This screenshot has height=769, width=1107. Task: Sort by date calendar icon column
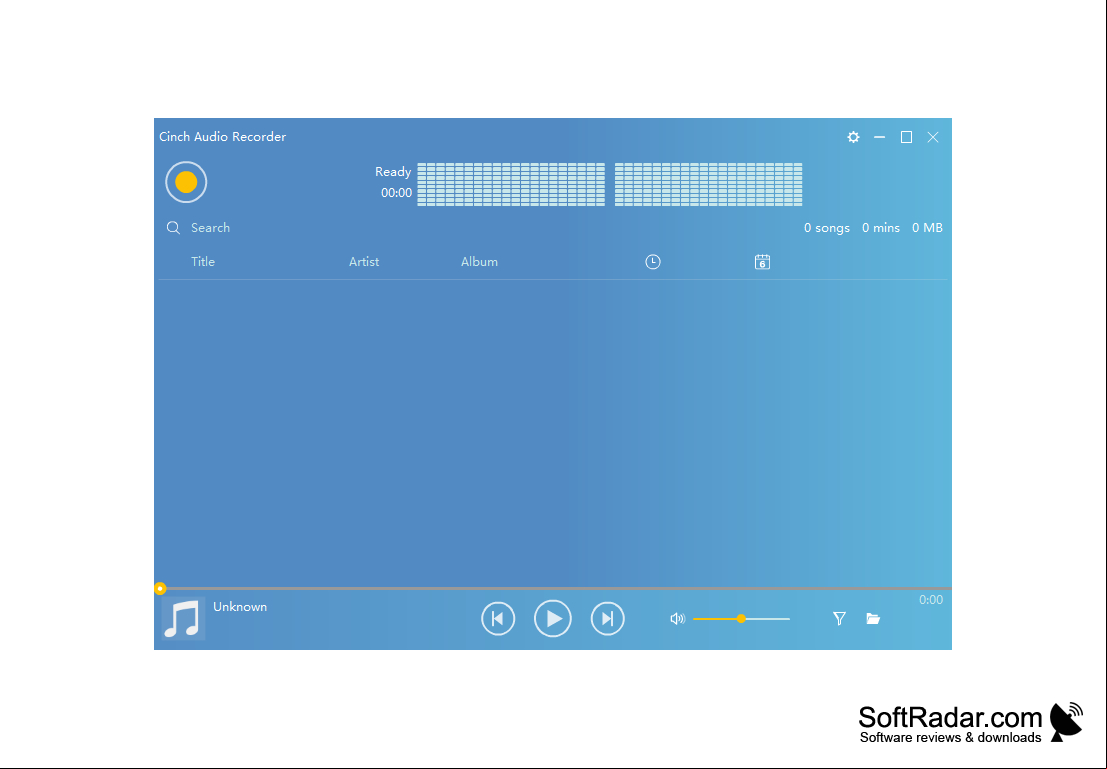point(762,262)
